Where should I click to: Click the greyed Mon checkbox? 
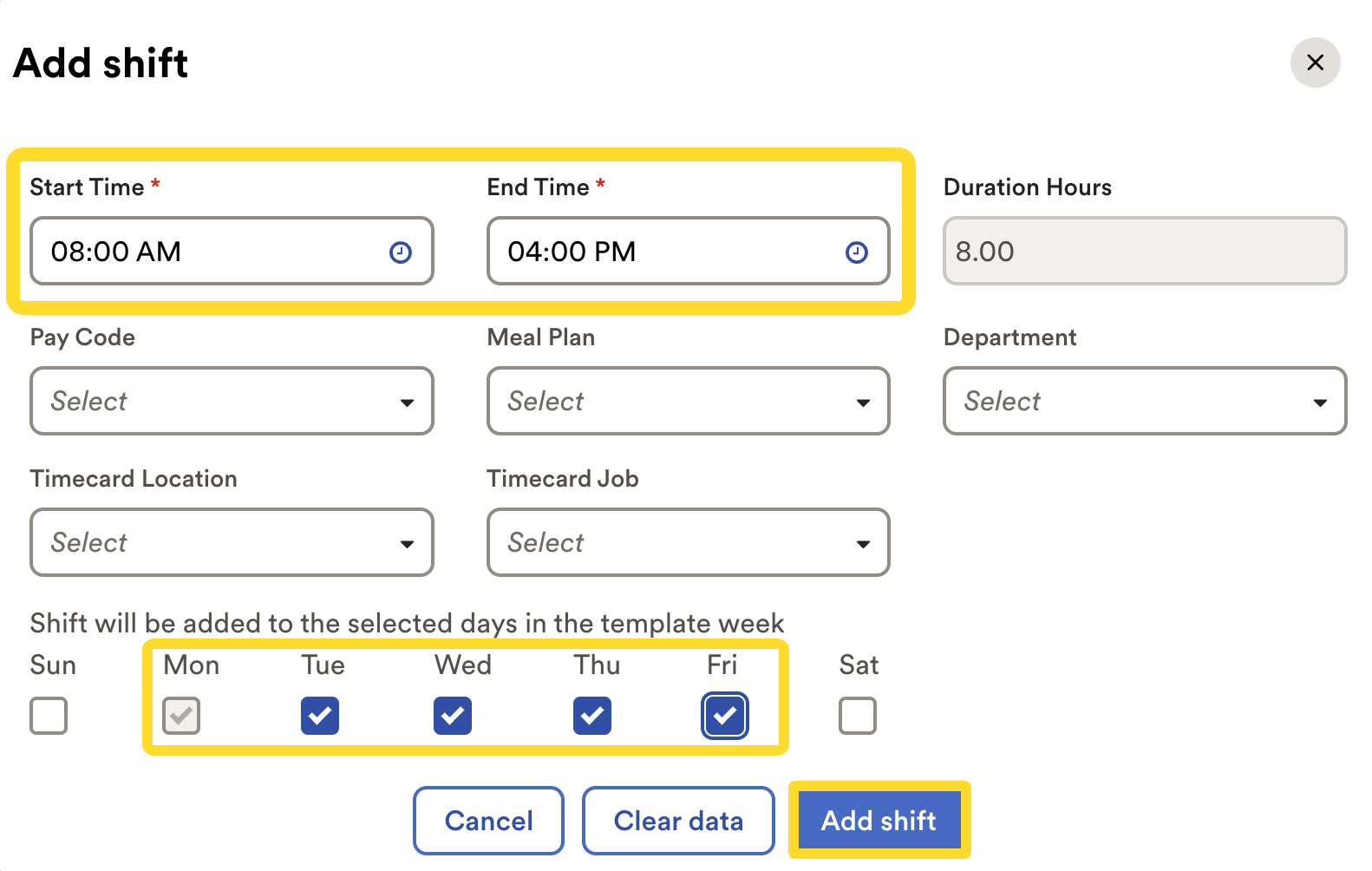point(181,716)
